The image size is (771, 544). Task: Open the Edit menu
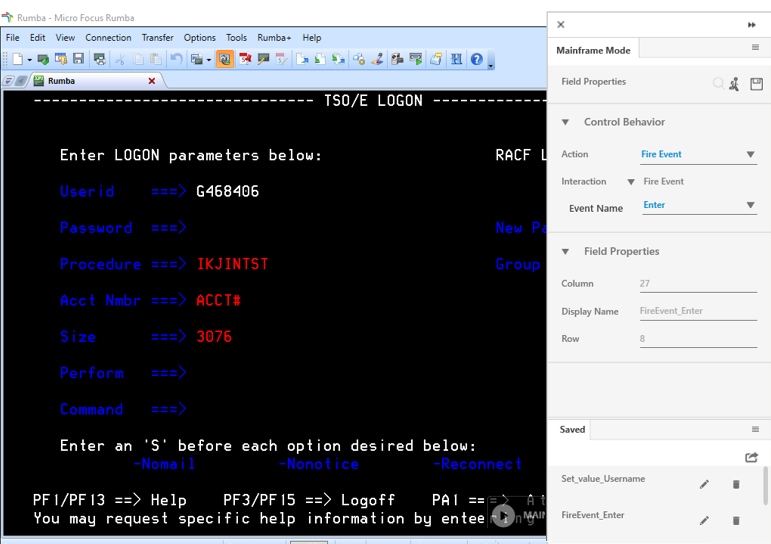(37, 38)
